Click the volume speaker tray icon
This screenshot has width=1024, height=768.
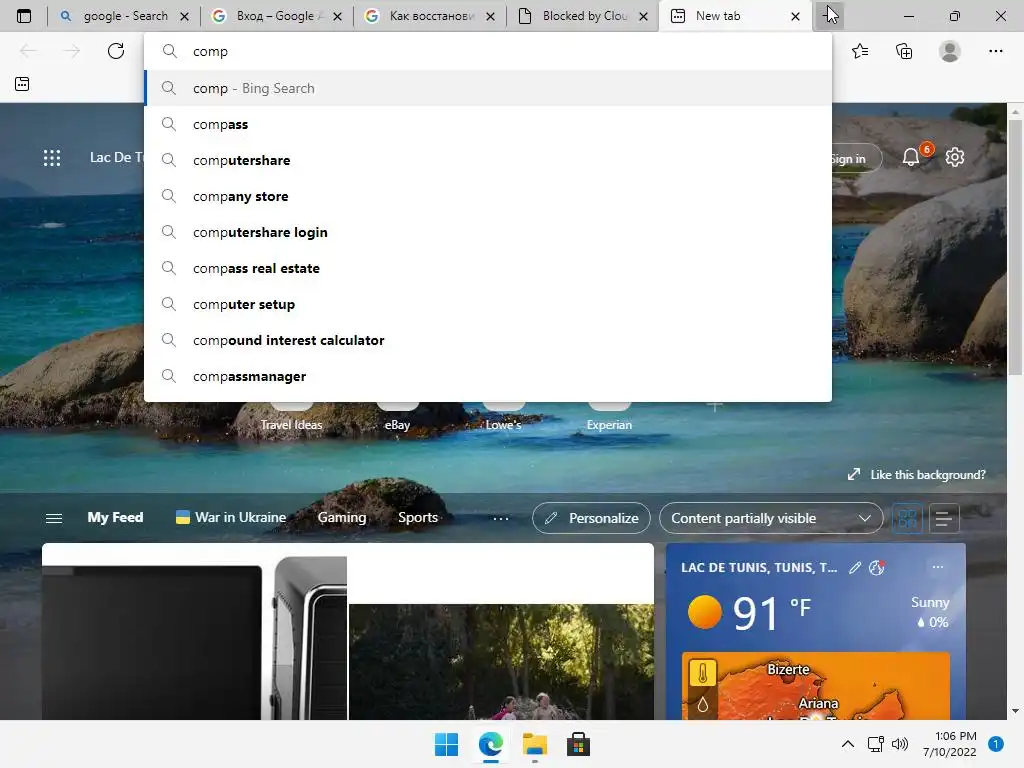click(900, 744)
